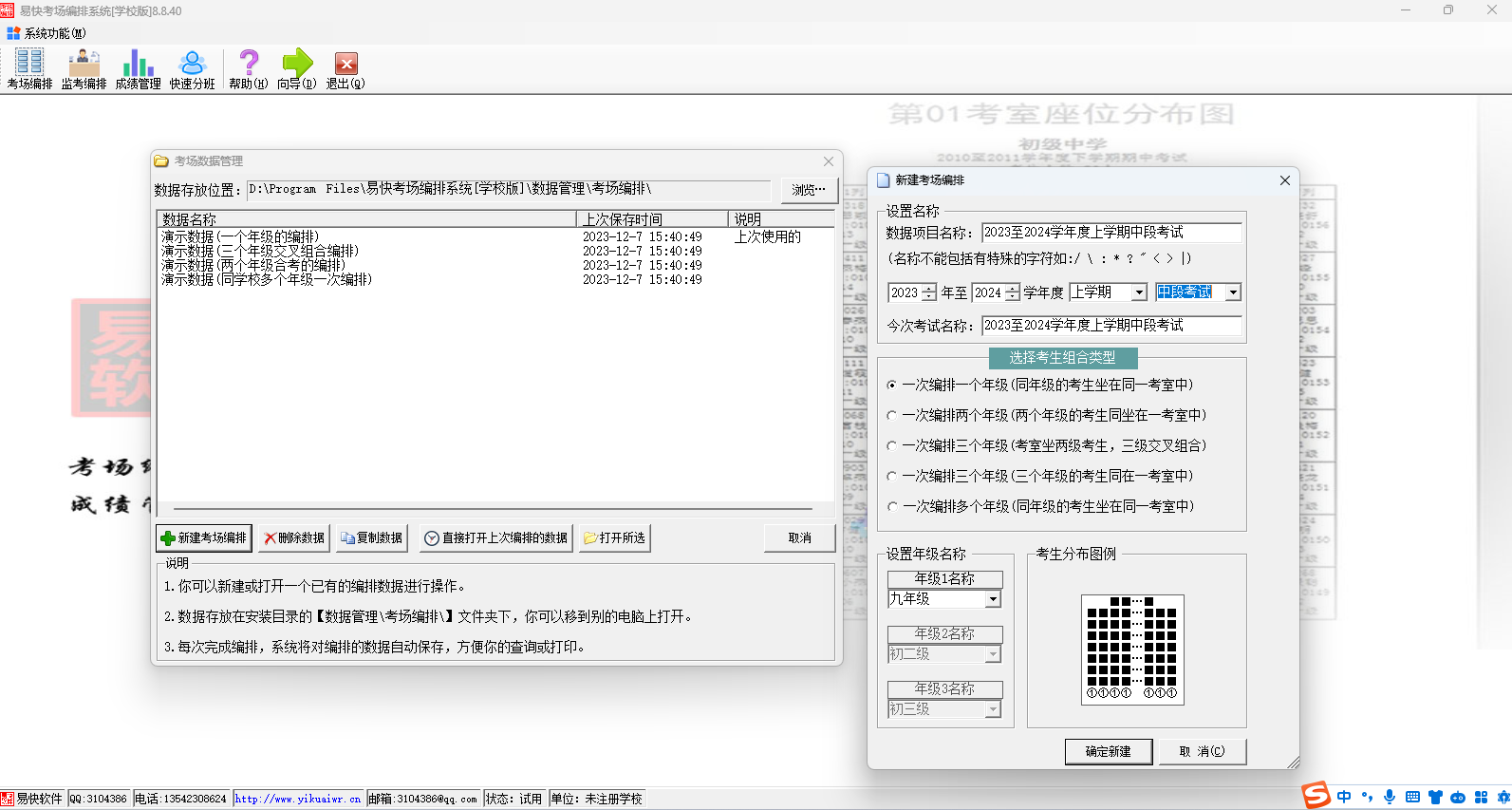Open the Sogou soft keyboard icon
The image size is (1512, 810).
[x=1412, y=798]
